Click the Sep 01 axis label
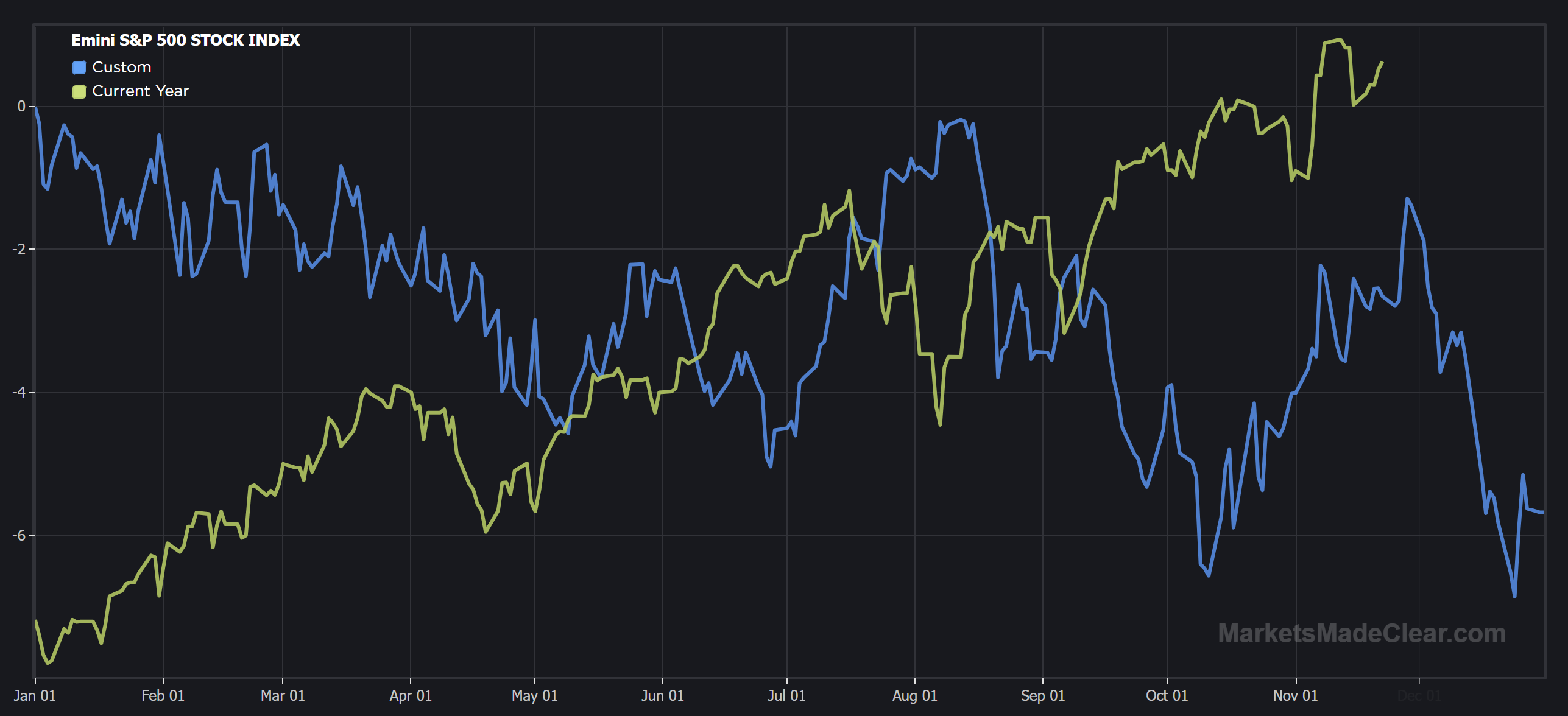This screenshot has height=716, width=1568. click(x=1043, y=695)
